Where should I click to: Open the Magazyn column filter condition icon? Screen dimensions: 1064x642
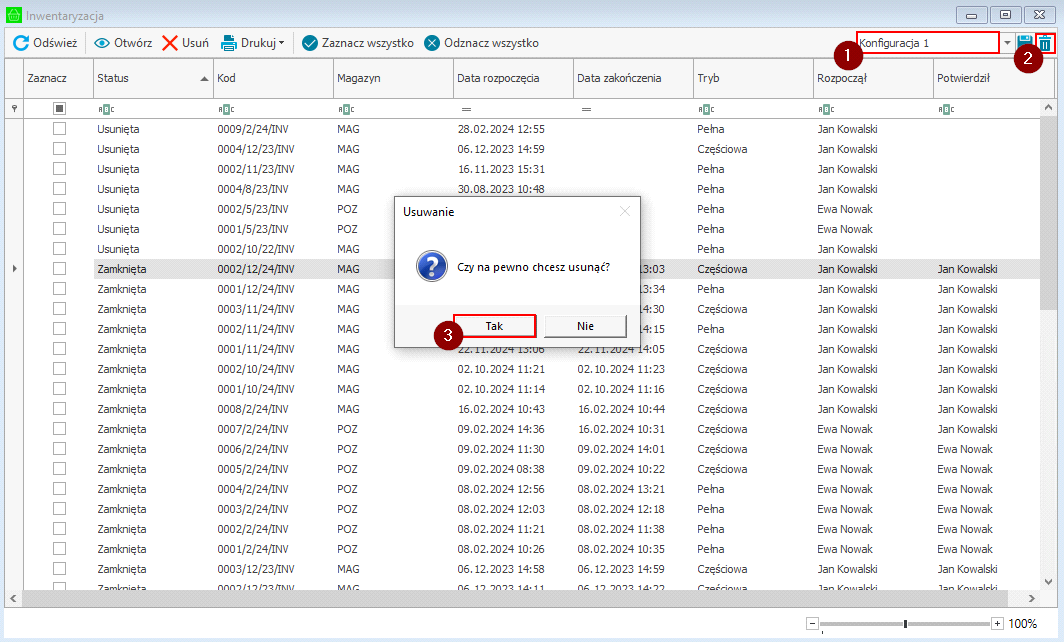pos(346,109)
